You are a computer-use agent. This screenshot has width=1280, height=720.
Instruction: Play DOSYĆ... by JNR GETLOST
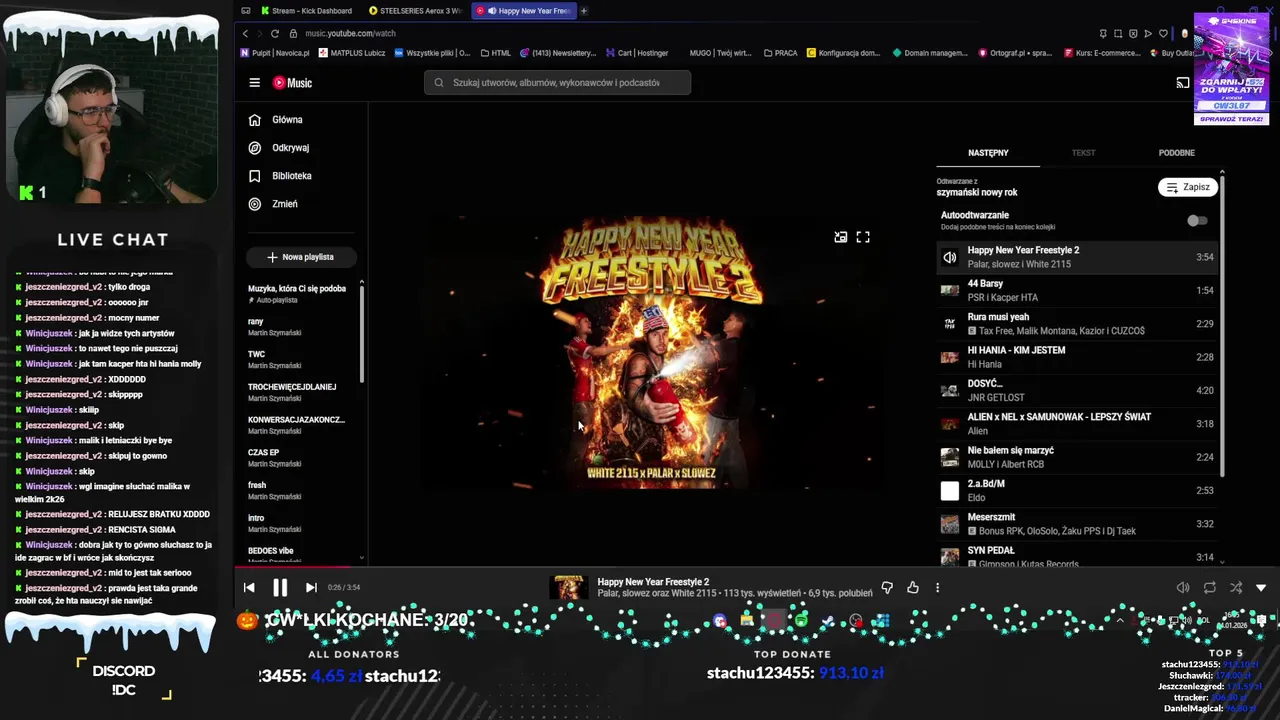click(1077, 390)
